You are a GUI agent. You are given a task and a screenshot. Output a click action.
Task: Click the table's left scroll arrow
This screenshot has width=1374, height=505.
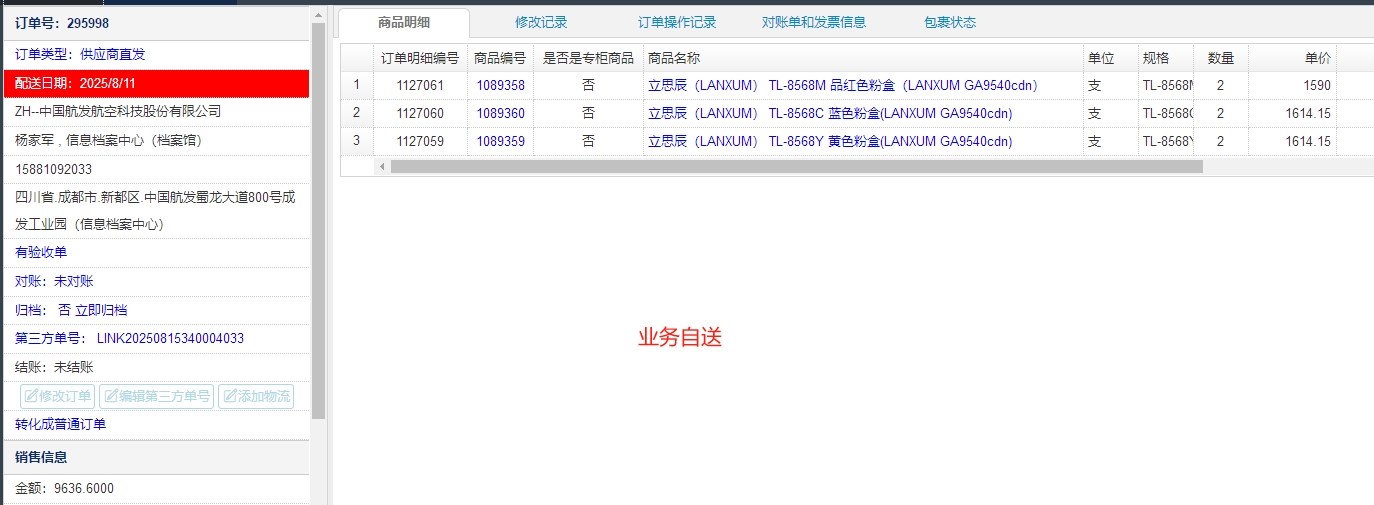click(381, 166)
